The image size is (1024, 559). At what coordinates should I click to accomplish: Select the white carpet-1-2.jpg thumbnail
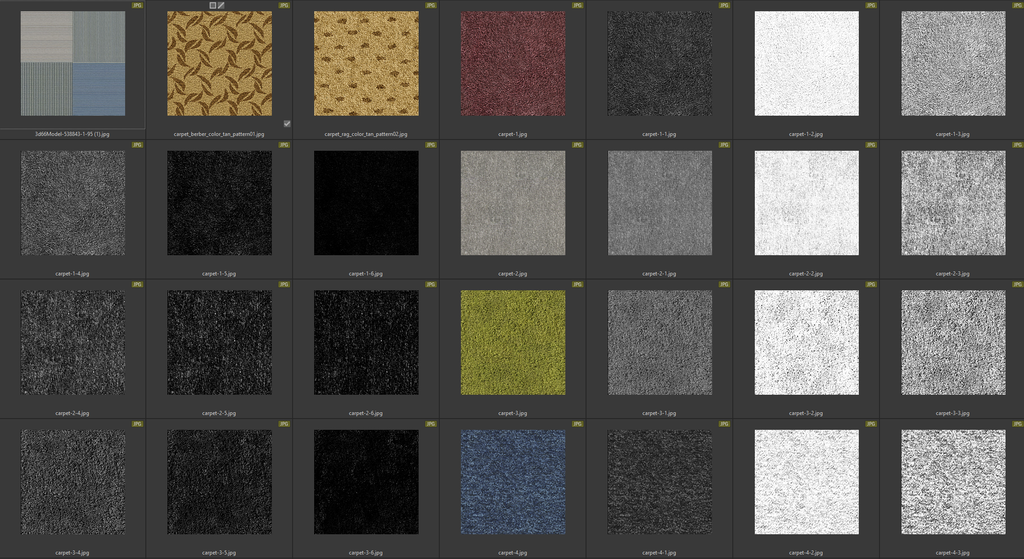coord(806,64)
